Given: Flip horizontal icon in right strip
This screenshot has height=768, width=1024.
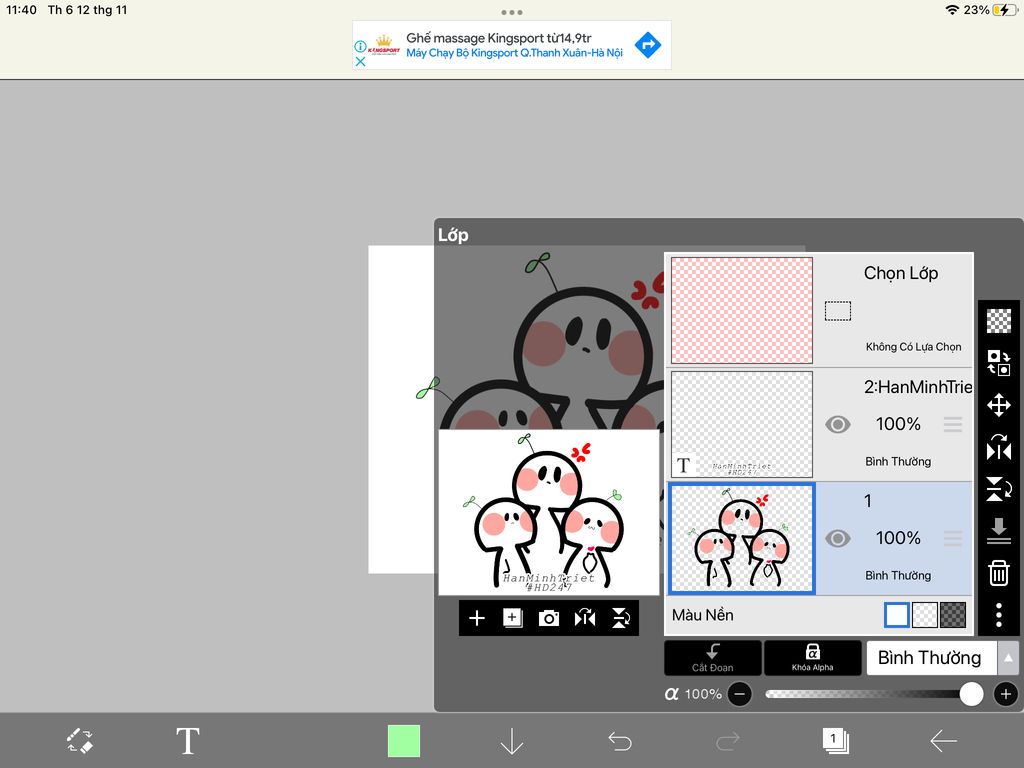Looking at the screenshot, I should [999, 448].
